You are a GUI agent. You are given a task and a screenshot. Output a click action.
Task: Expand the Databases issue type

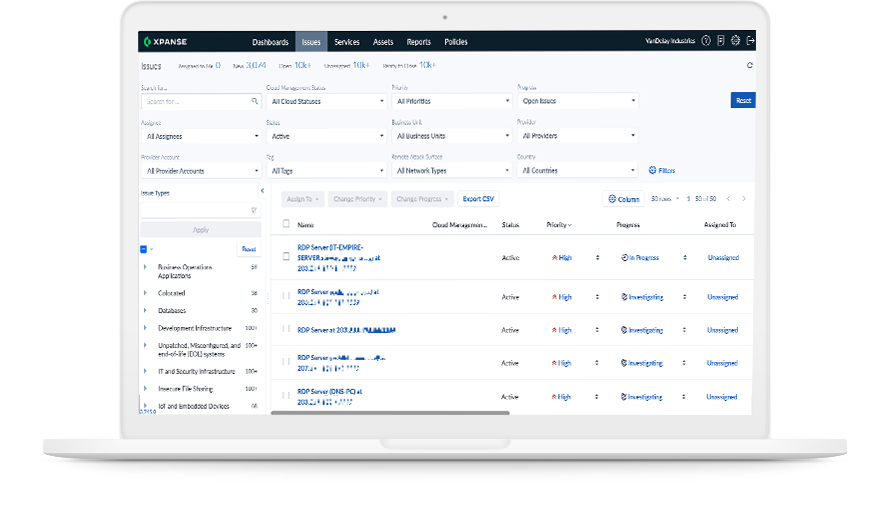(x=145, y=311)
